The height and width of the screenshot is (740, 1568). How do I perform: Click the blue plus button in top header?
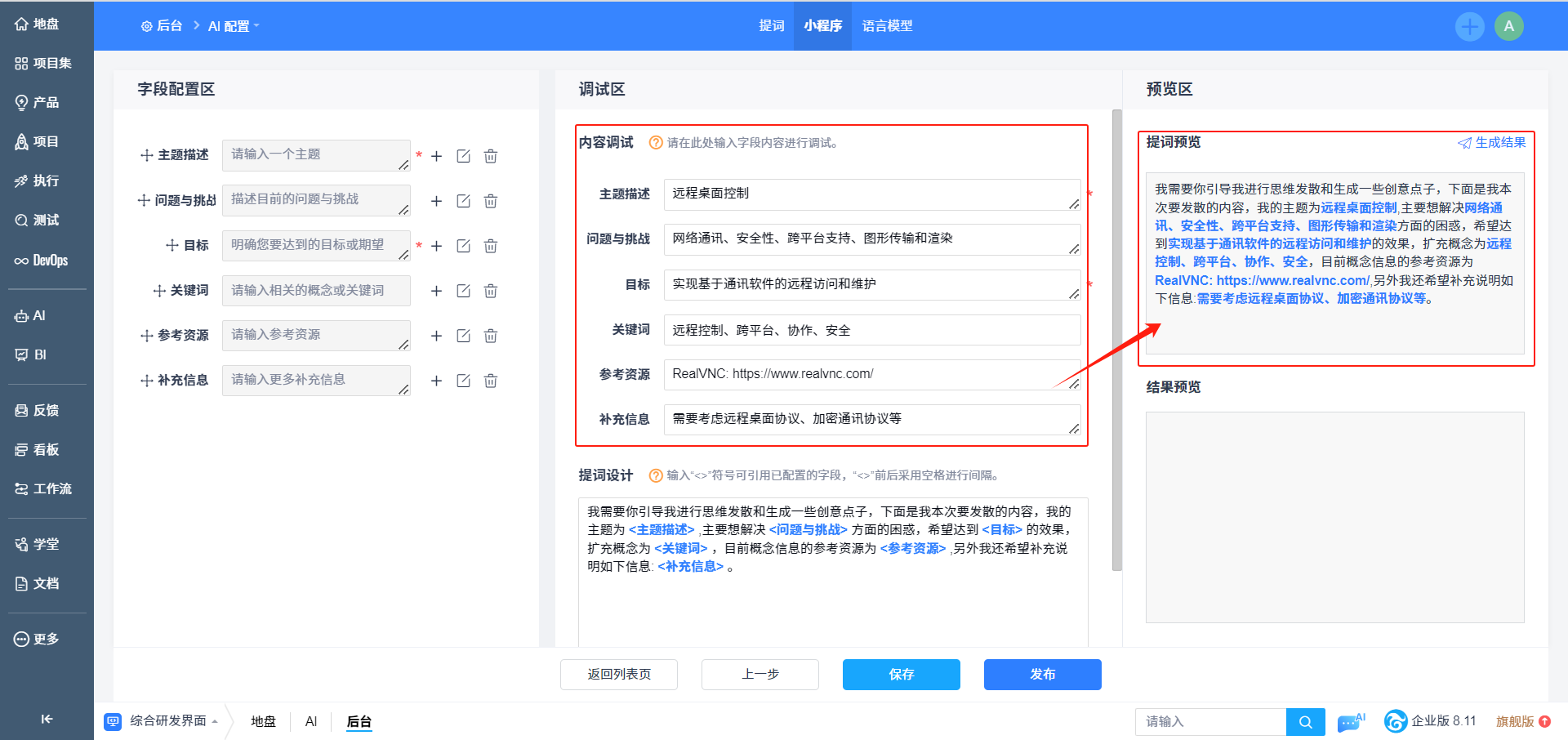click(x=1469, y=26)
